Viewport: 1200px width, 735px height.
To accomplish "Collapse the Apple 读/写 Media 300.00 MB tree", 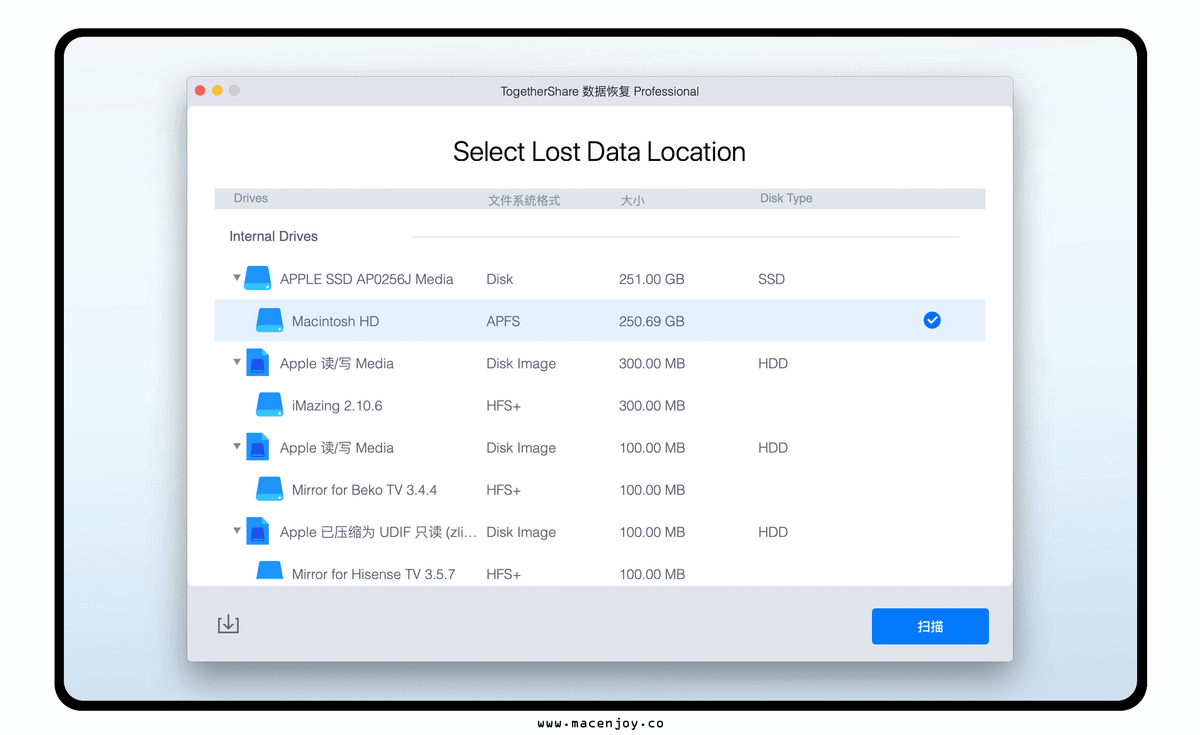I will tap(237, 362).
